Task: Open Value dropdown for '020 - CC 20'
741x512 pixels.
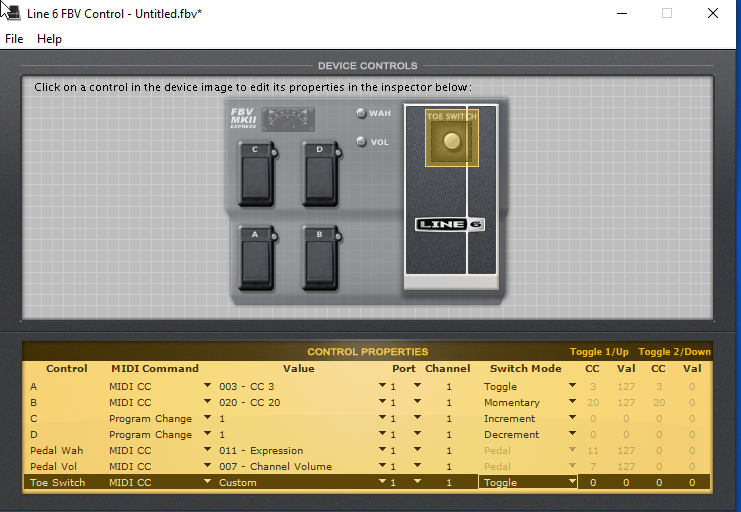Action: pos(382,402)
